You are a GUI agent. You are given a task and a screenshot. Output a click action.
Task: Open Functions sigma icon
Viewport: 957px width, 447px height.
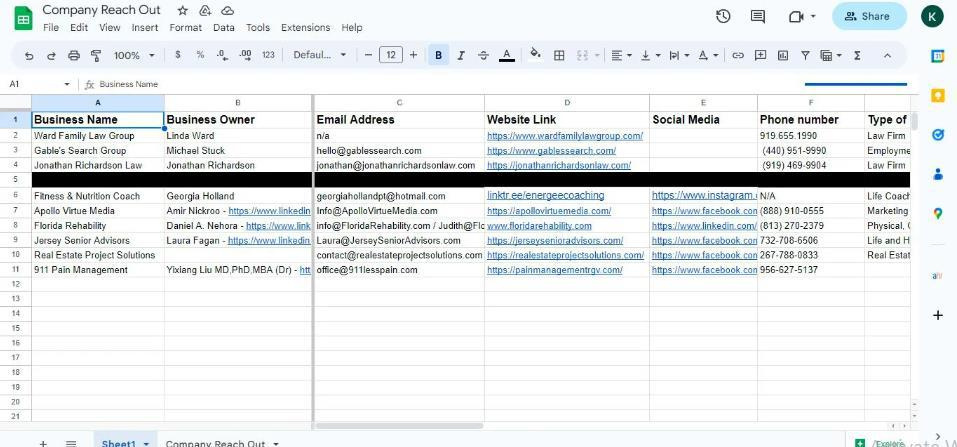click(857, 55)
